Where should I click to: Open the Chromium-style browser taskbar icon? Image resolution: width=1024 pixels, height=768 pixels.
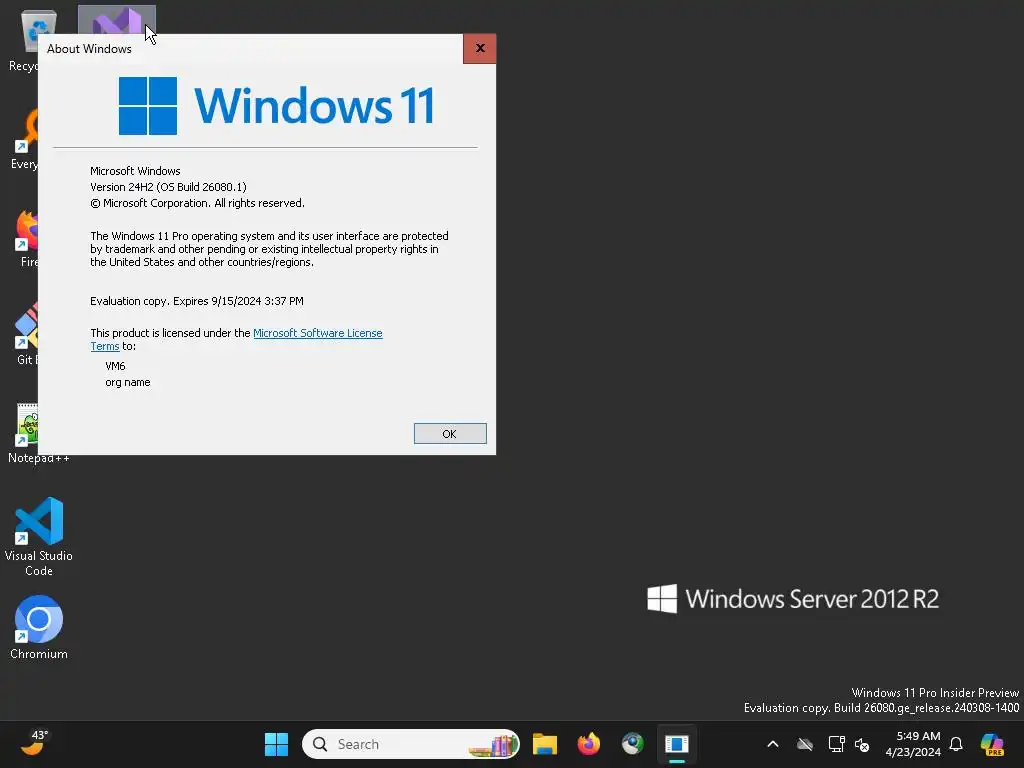[x=632, y=744]
